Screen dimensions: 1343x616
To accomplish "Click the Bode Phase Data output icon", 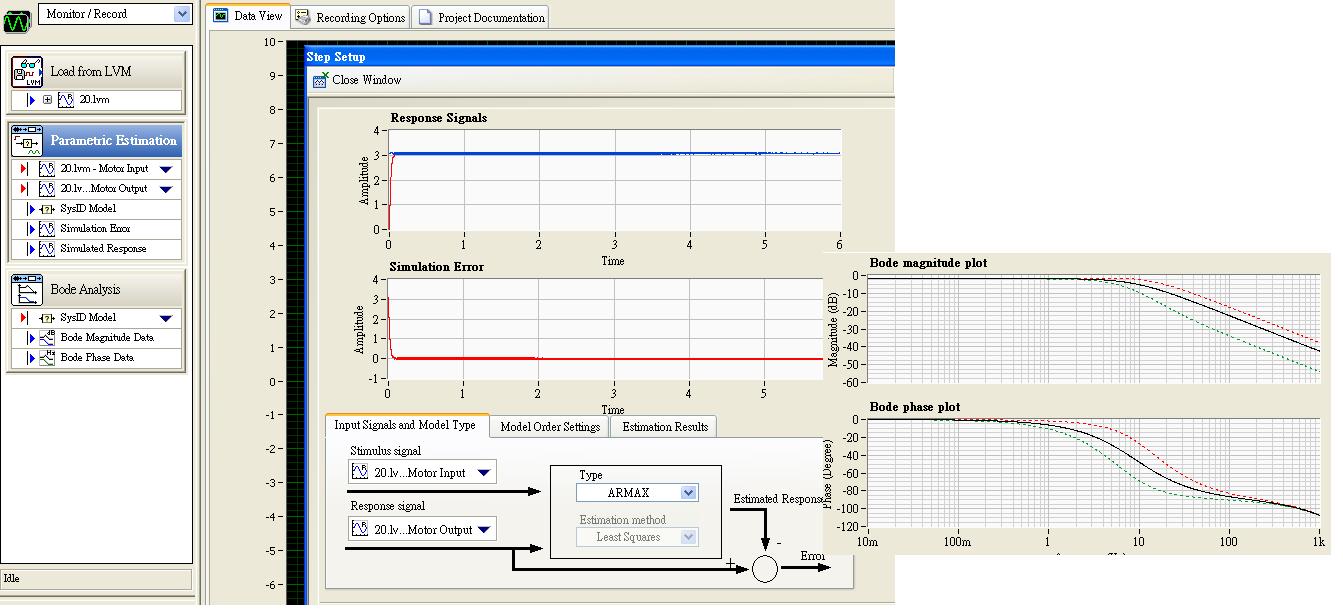I will [46, 358].
